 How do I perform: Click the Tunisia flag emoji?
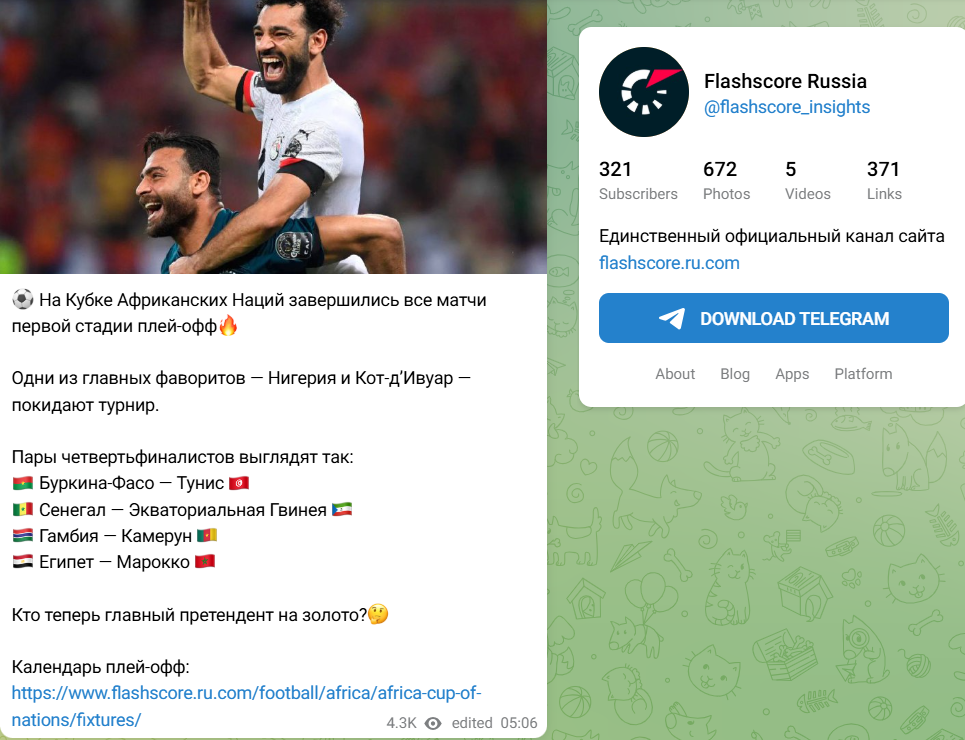pos(239,483)
